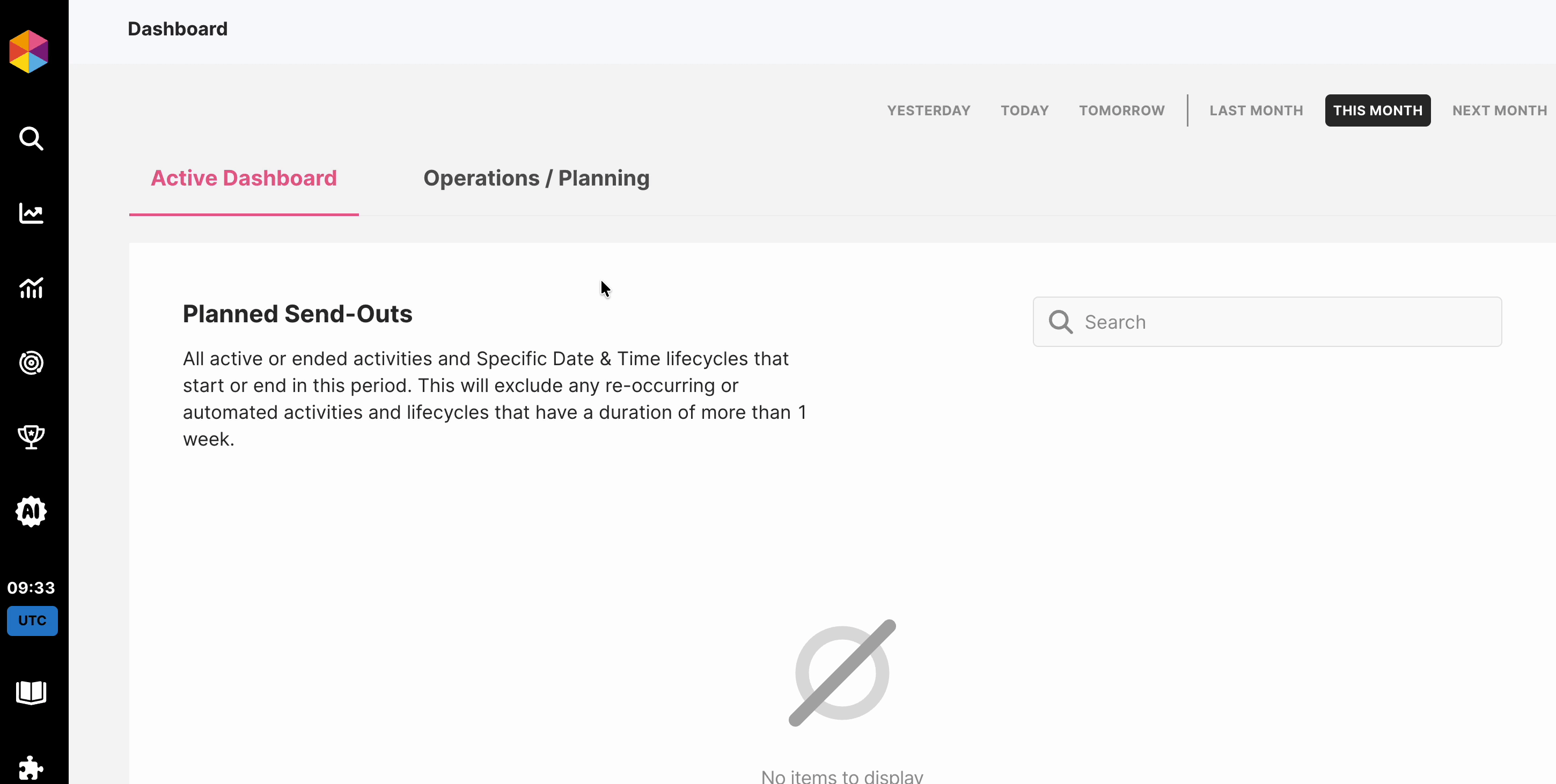Select the TOMORROW date filter
This screenshot has height=784, width=1556.
tap(1122, 110)
